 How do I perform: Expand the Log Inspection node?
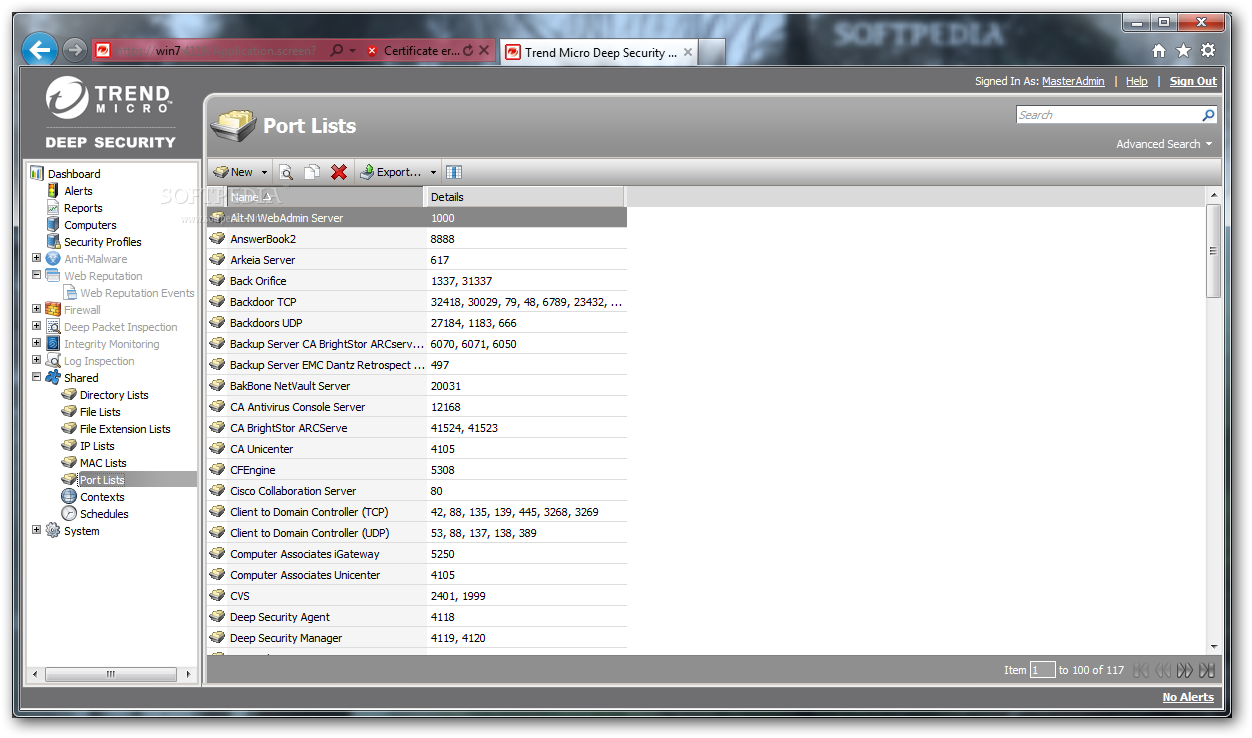point(37,360)
